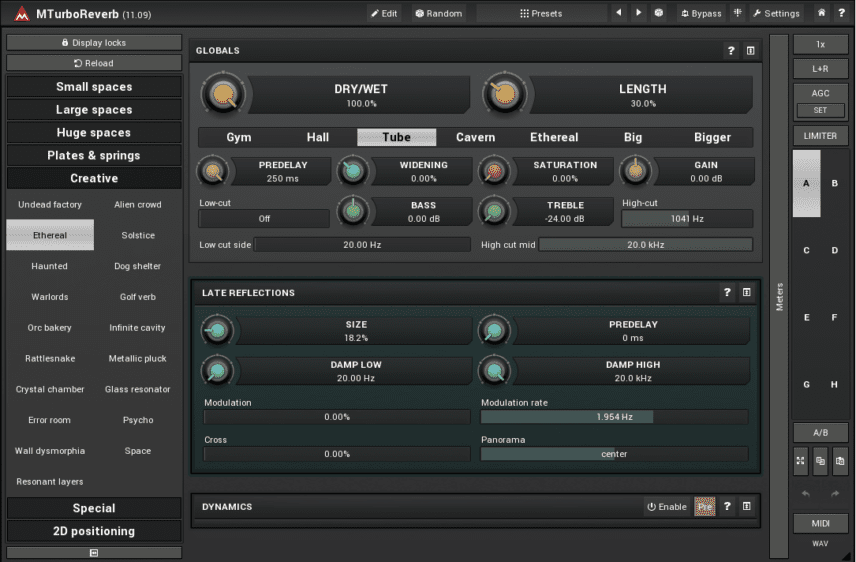Select the Big reverb type tab
Screen dimensions: 856x562
[x=633, y=137]
